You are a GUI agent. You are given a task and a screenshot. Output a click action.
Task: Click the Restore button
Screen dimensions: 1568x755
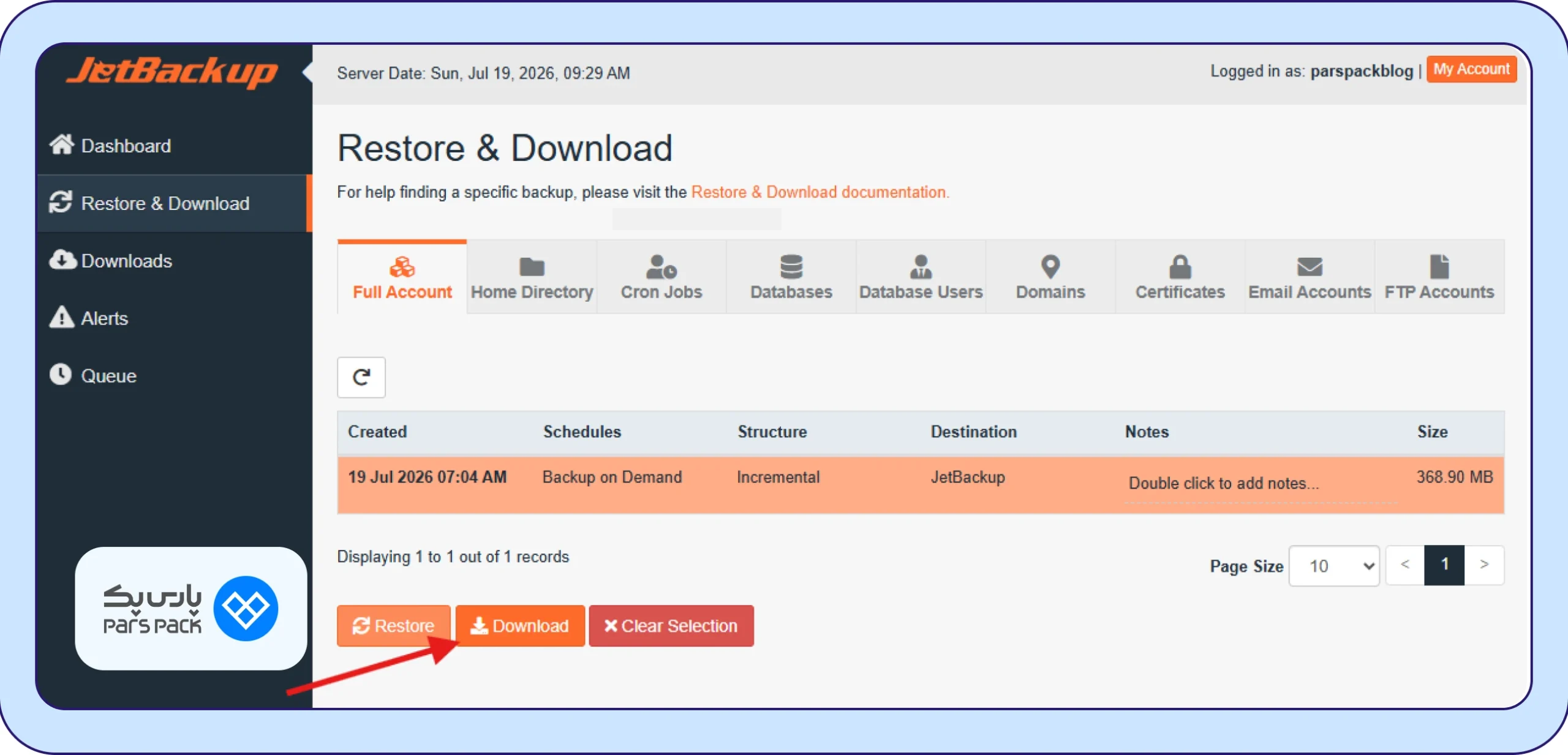click(x=394, y=625)
